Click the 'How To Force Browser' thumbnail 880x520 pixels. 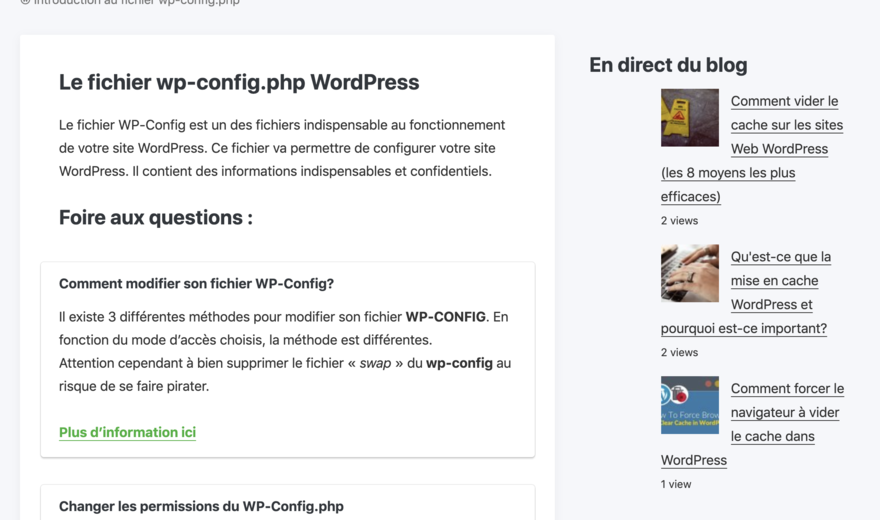coord(690,405)
